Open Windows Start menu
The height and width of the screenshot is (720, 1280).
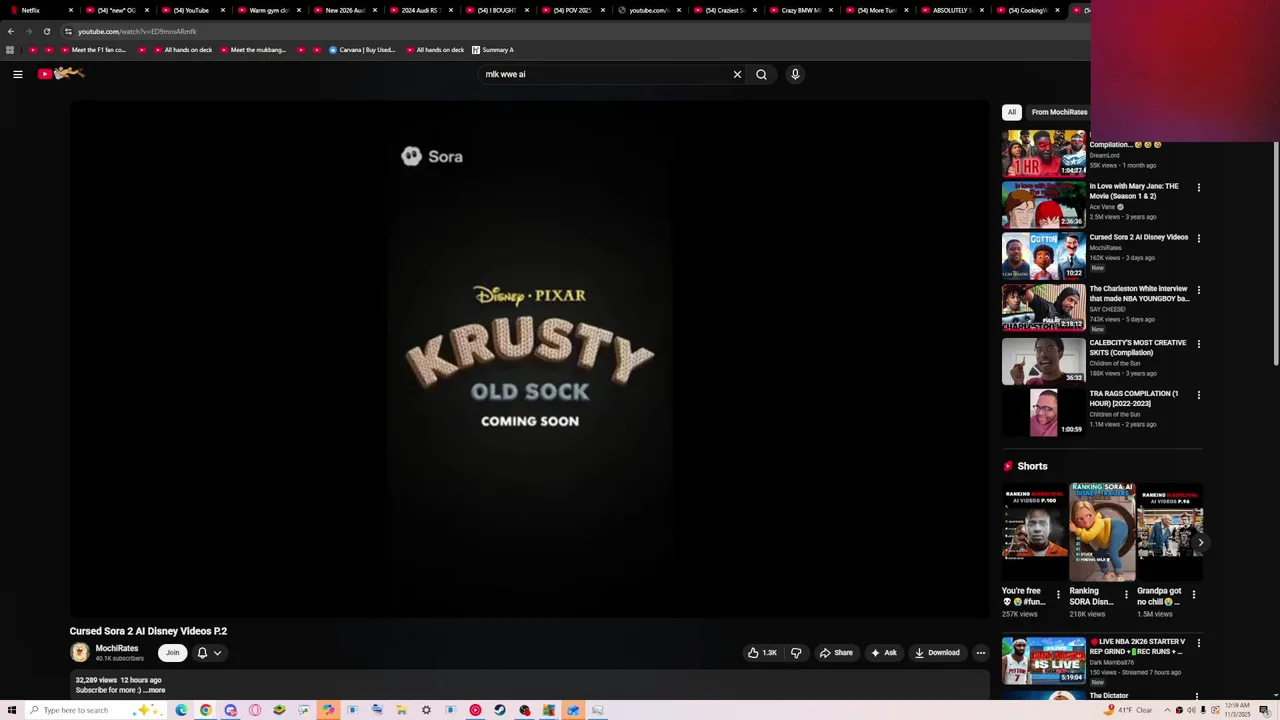[12, 710]
